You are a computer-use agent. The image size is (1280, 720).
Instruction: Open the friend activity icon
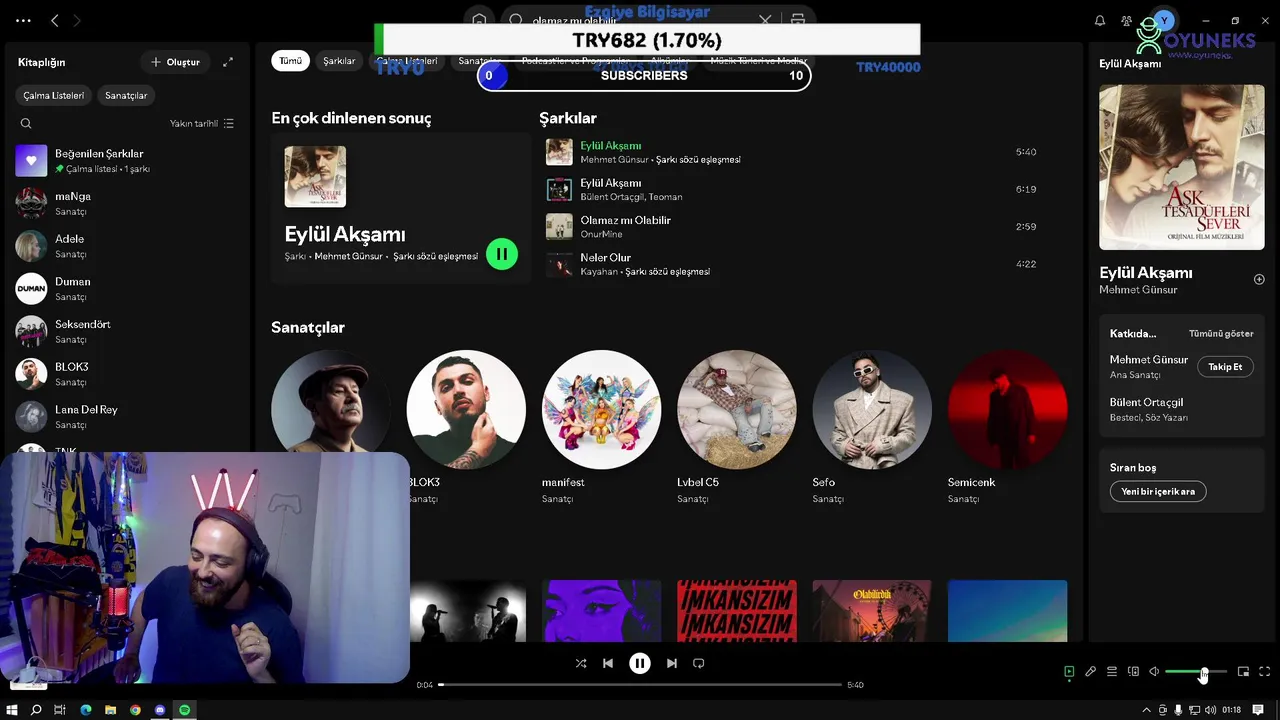[1127, 20]
